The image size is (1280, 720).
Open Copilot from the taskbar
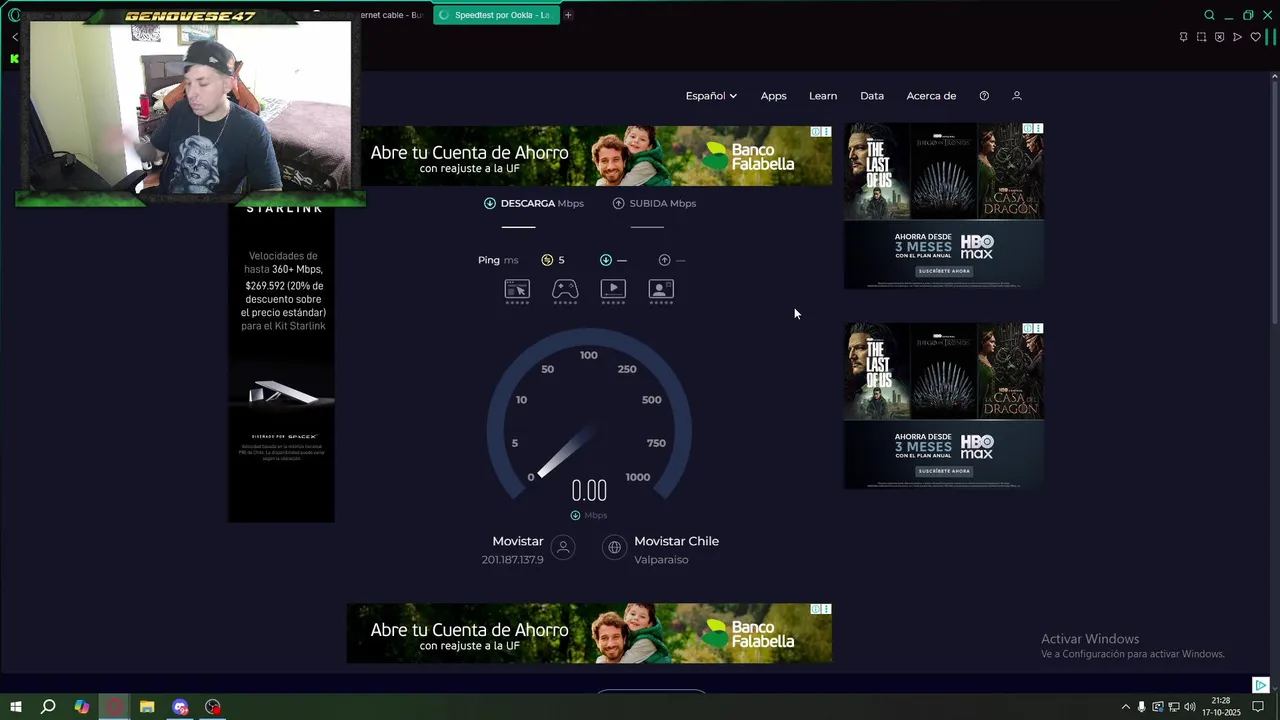click(82, 707)
